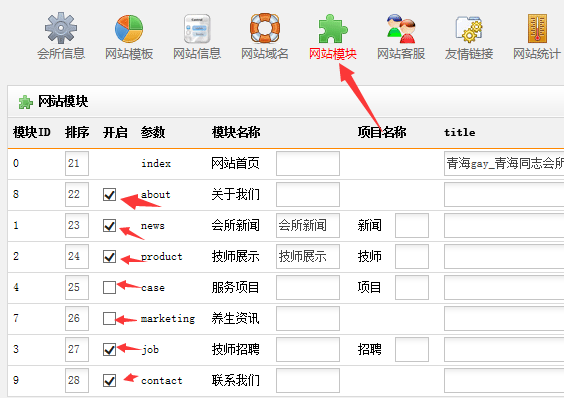Click the 模块ID column header
The image size is (564, 398).
click(32, 132)
